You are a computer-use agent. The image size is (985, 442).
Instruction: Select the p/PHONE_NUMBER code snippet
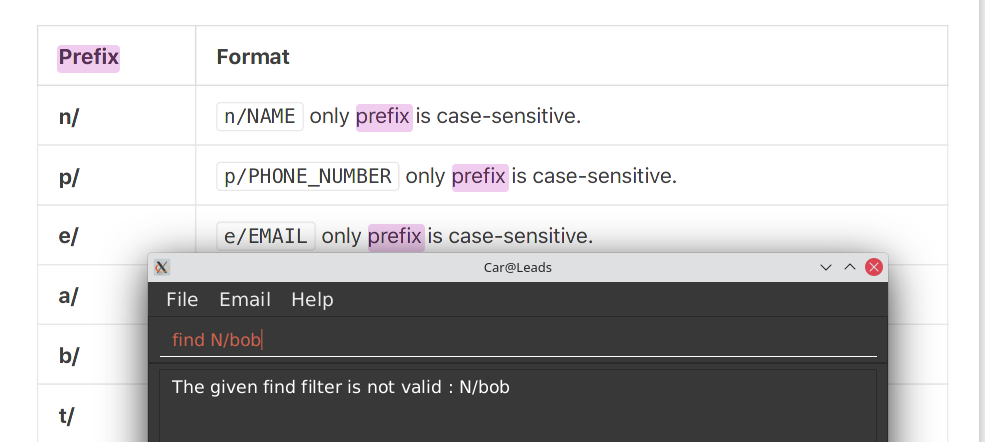click(308, 177)
